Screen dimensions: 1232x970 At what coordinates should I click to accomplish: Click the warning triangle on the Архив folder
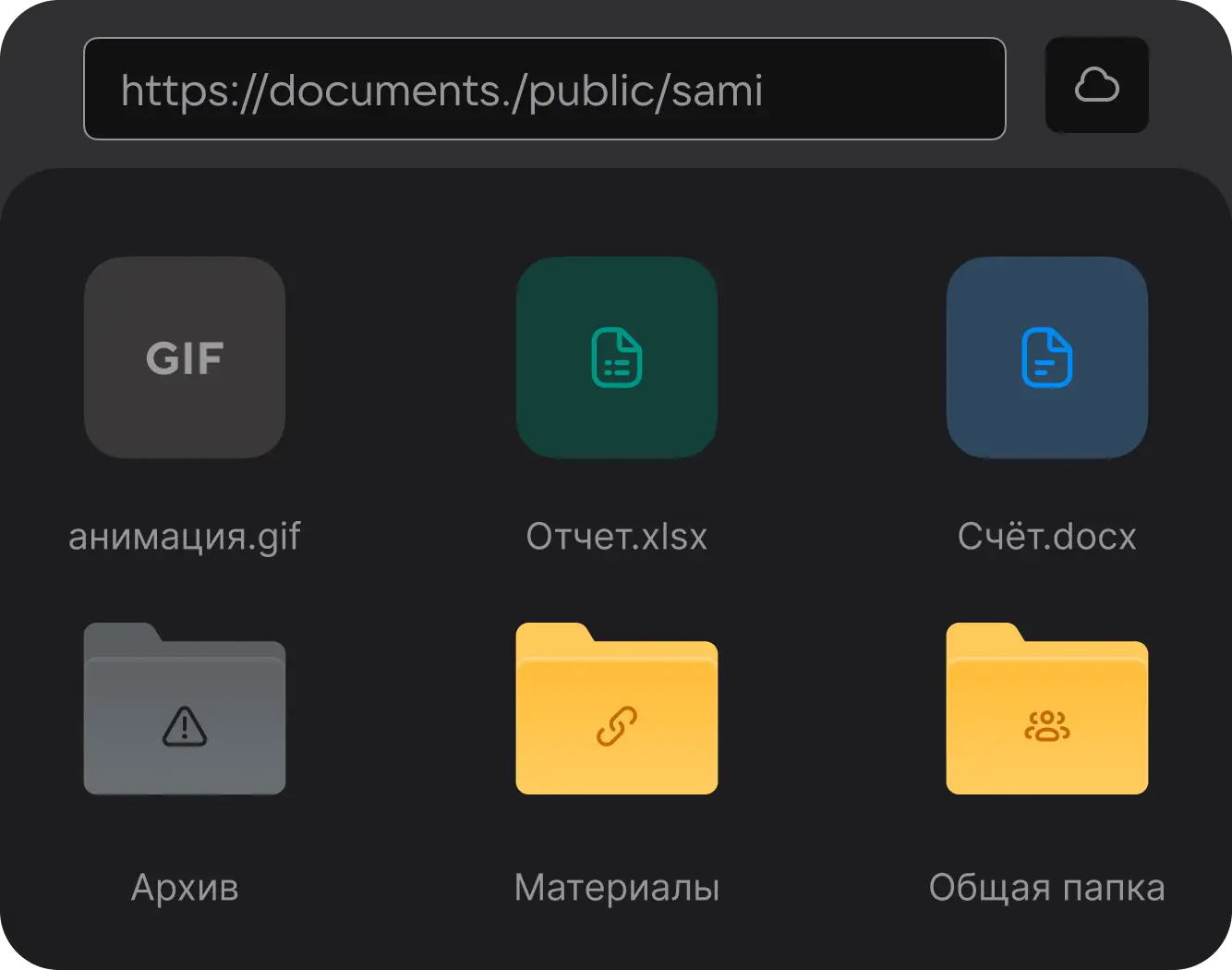pyautogui.click(x=184, y=730)
